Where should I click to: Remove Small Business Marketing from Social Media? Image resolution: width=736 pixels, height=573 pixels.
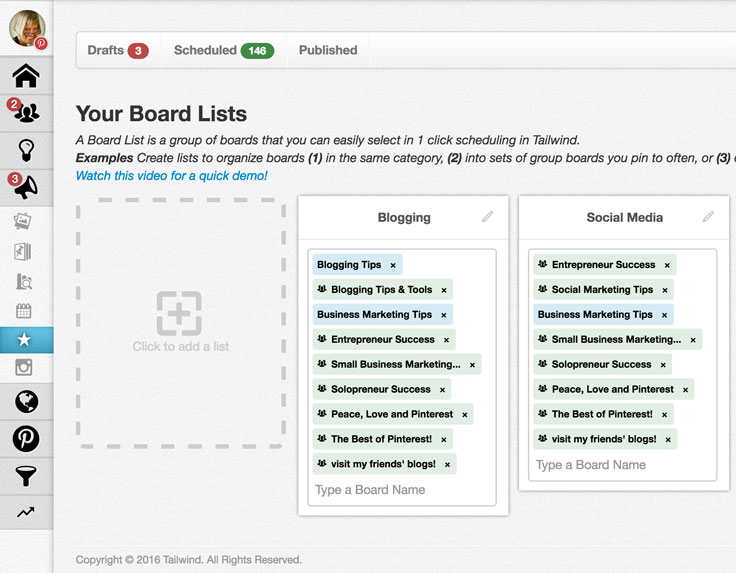pos(693,340)
